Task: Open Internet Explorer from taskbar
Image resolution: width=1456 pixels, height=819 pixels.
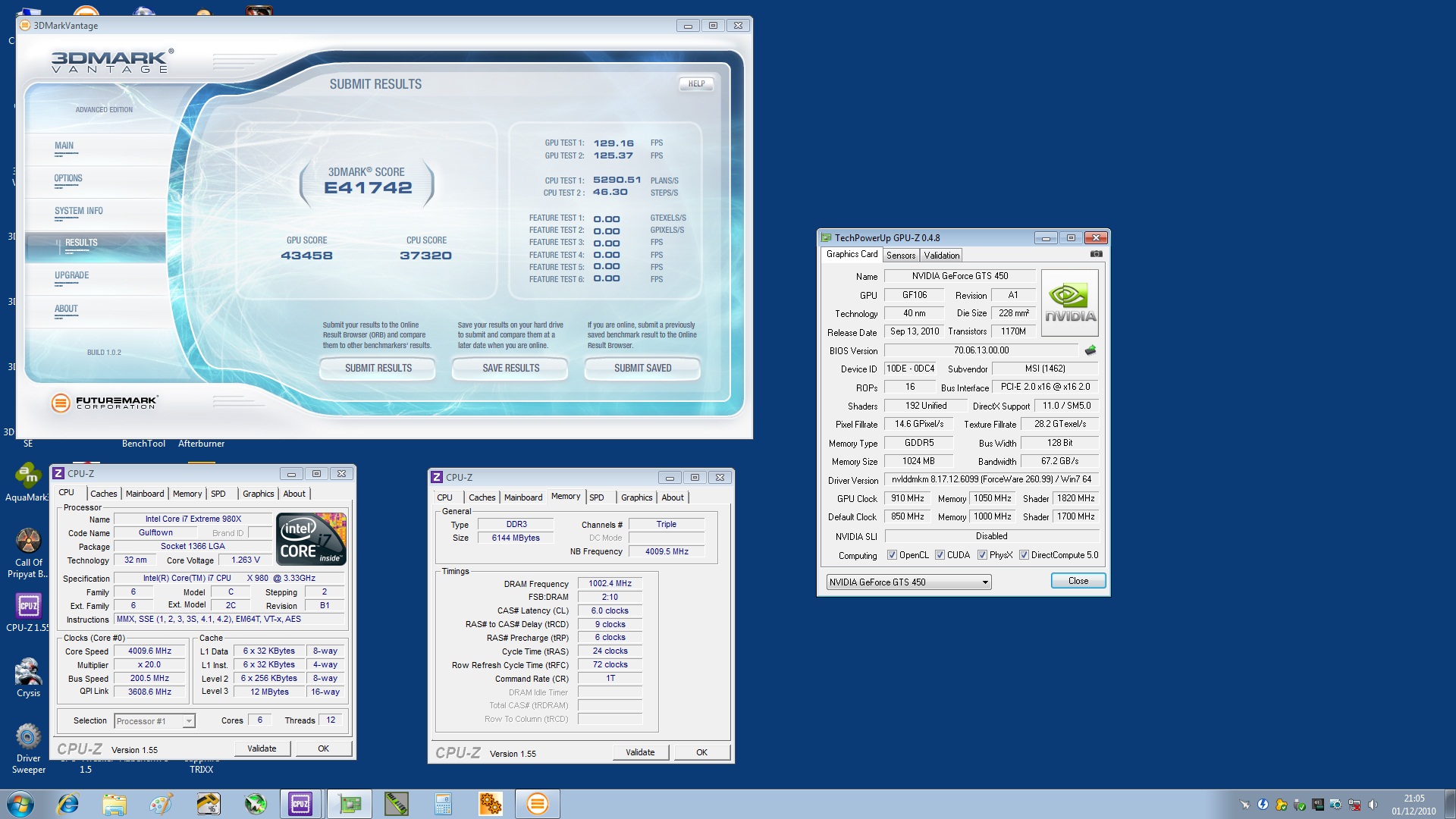Action: click(x=68, y=804)
